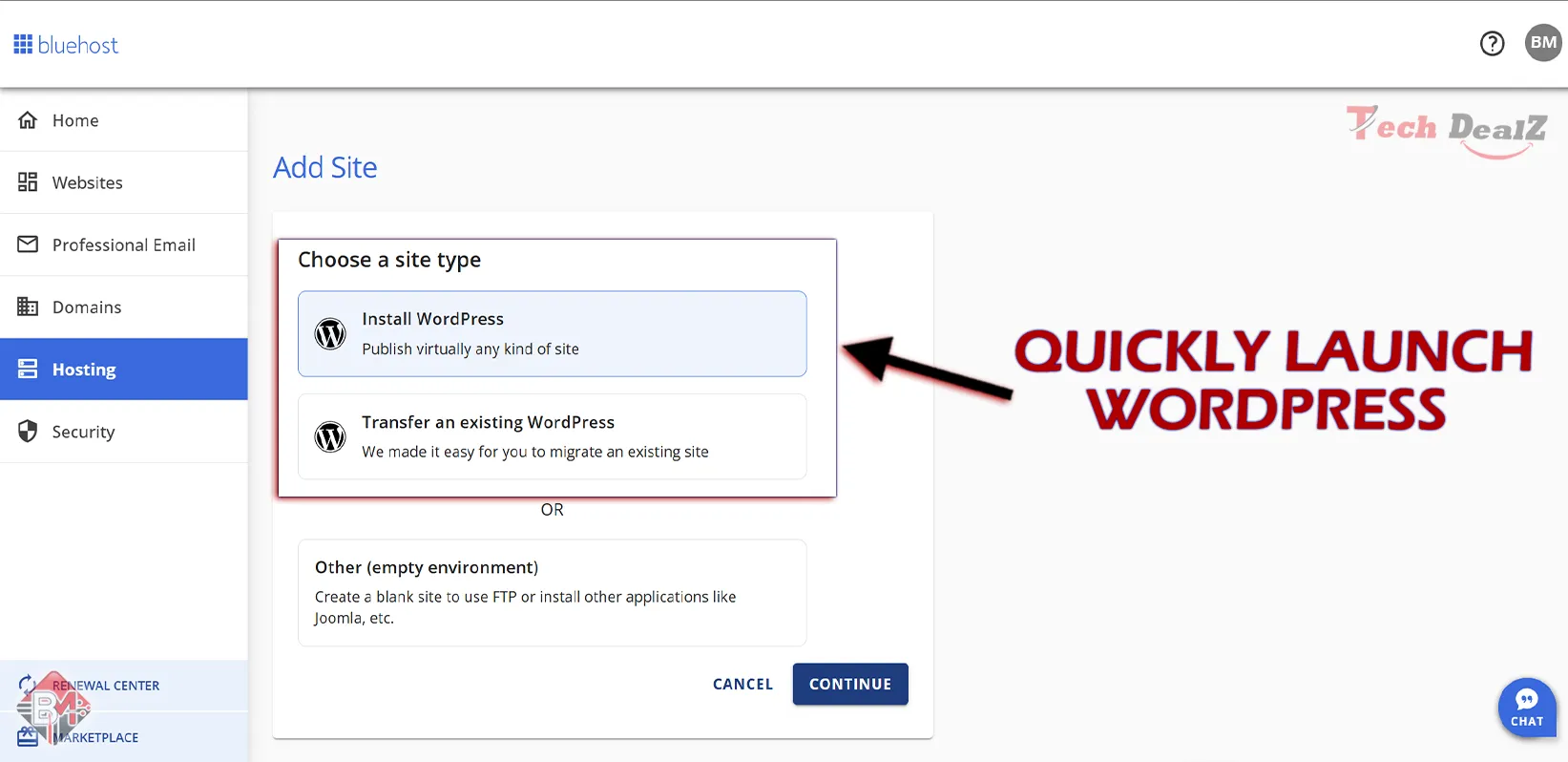Click the Websites dashboard icon

click(28, 182)
